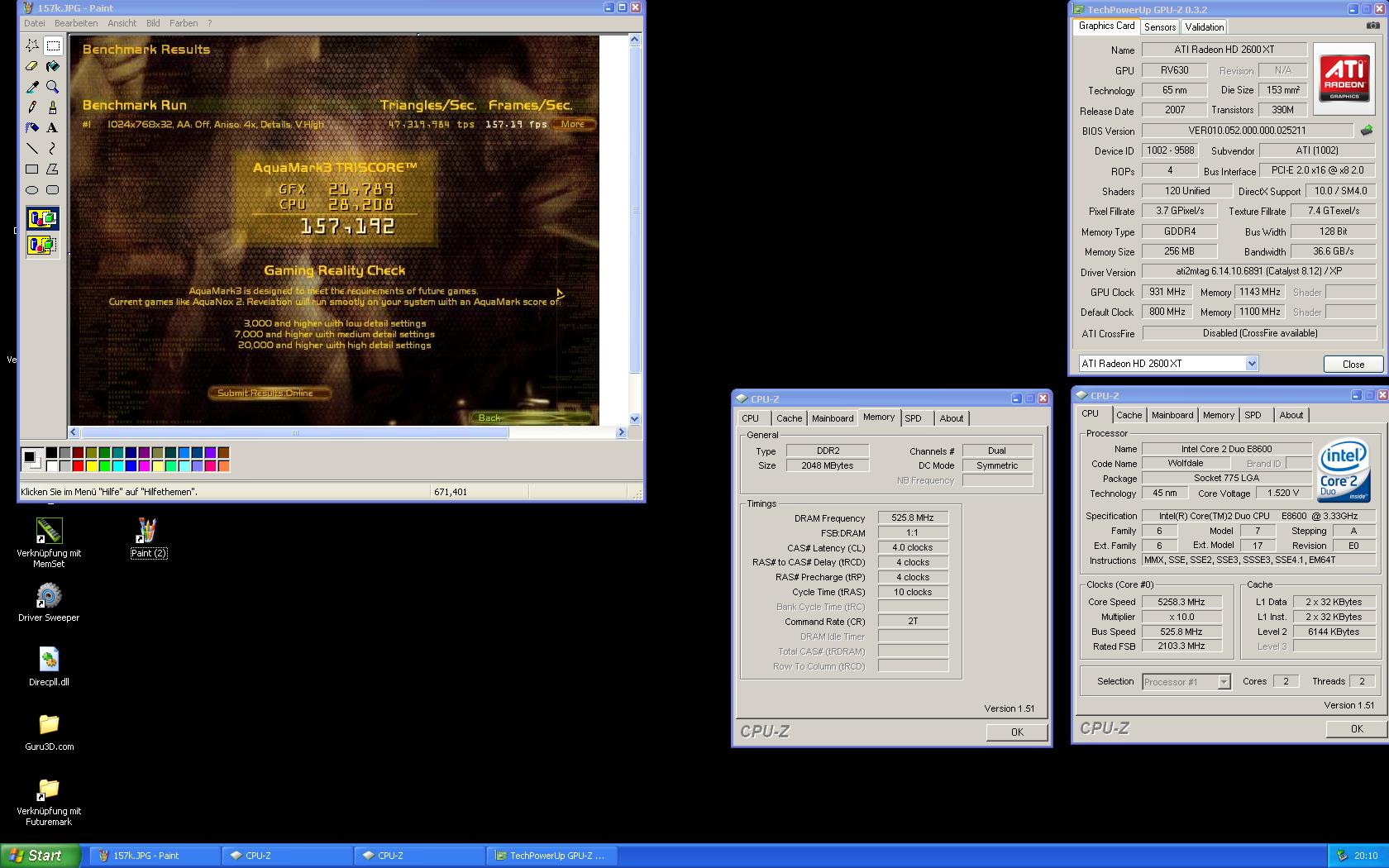Click GPU-Z screenshot camera icon
This screenshot has height=868, width=1389.
click(x=1372, y=26)
